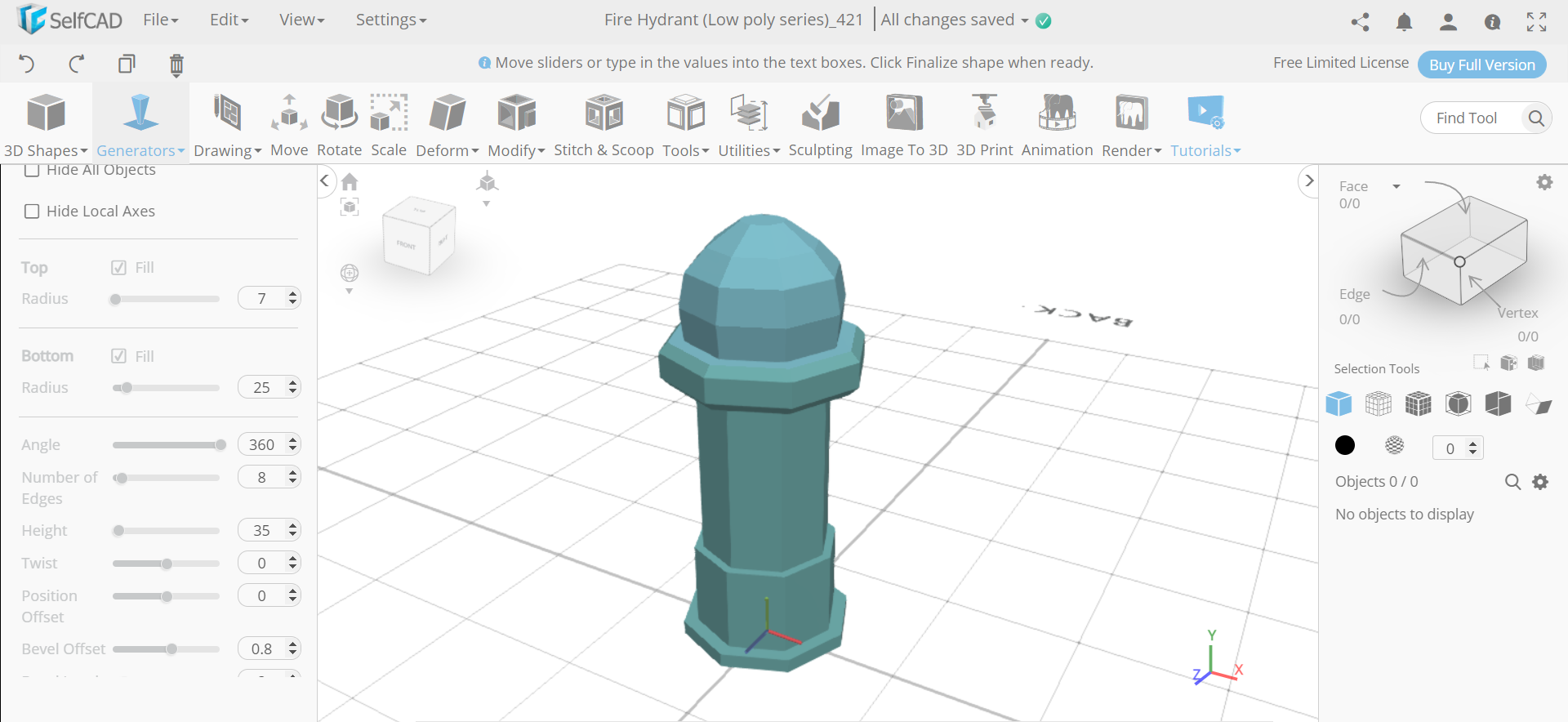Increase the Bevel Offset stepper

(293, 644)
